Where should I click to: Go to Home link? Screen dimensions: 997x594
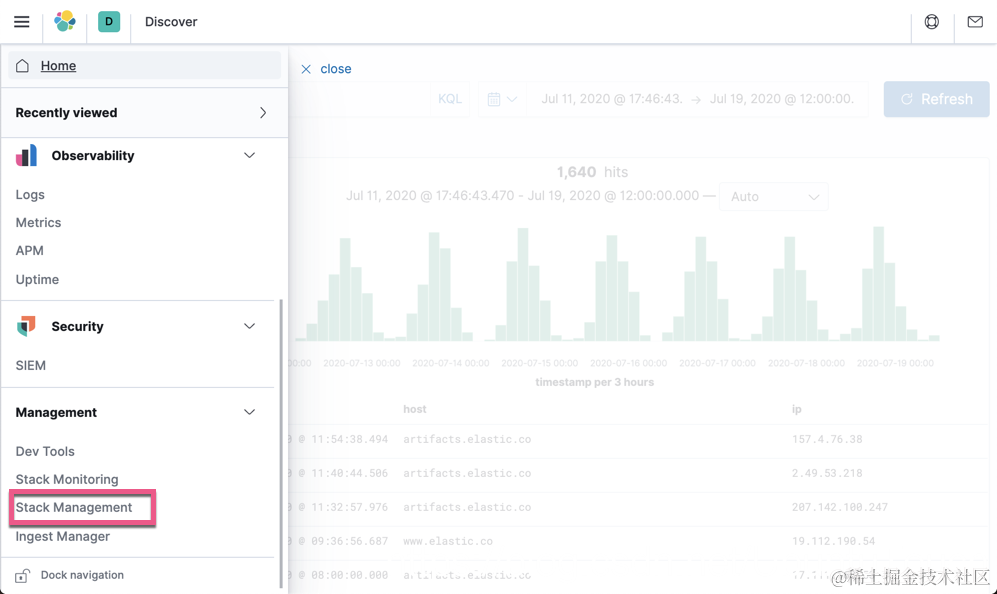tap(58, 66)
